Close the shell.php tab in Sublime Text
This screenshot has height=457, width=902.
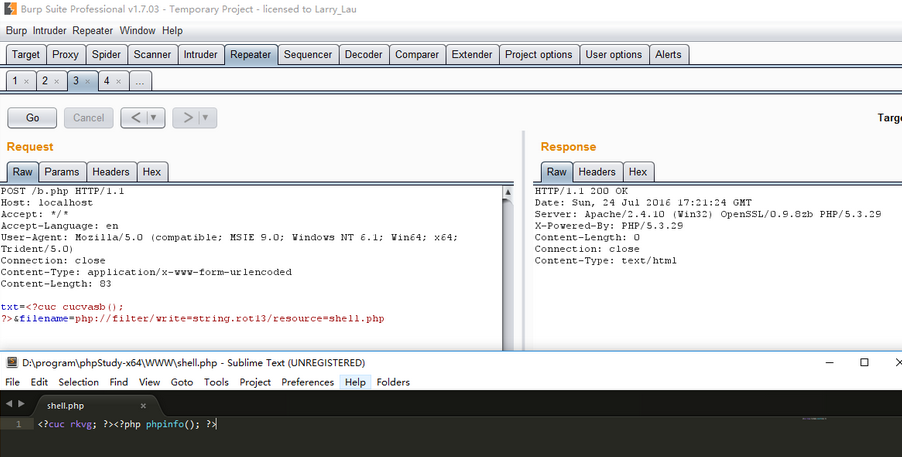point(143,406)
